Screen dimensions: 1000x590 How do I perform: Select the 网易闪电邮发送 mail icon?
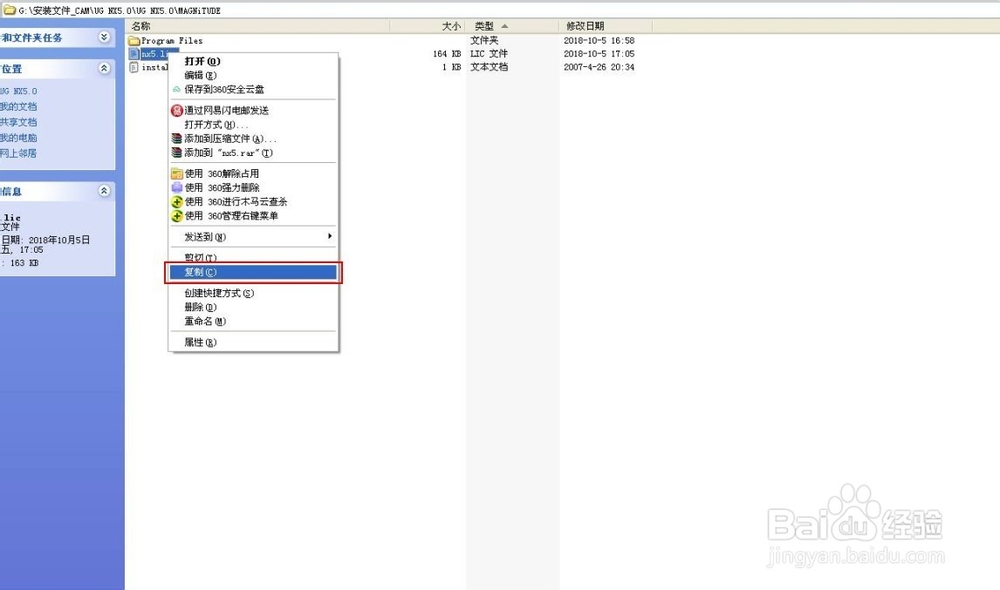click(177, 110)
